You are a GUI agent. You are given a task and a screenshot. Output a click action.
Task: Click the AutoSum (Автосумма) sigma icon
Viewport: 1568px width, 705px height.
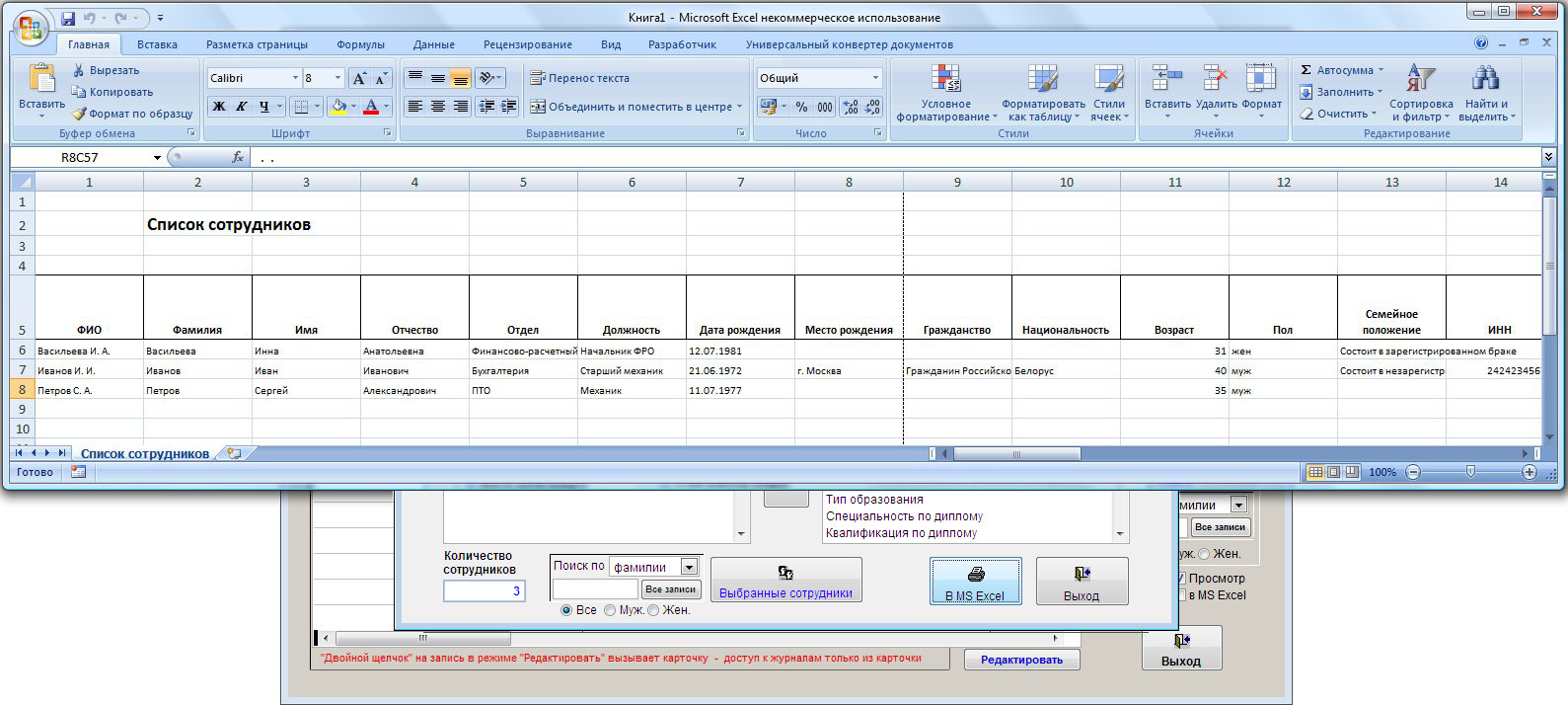pos(1306,70)
